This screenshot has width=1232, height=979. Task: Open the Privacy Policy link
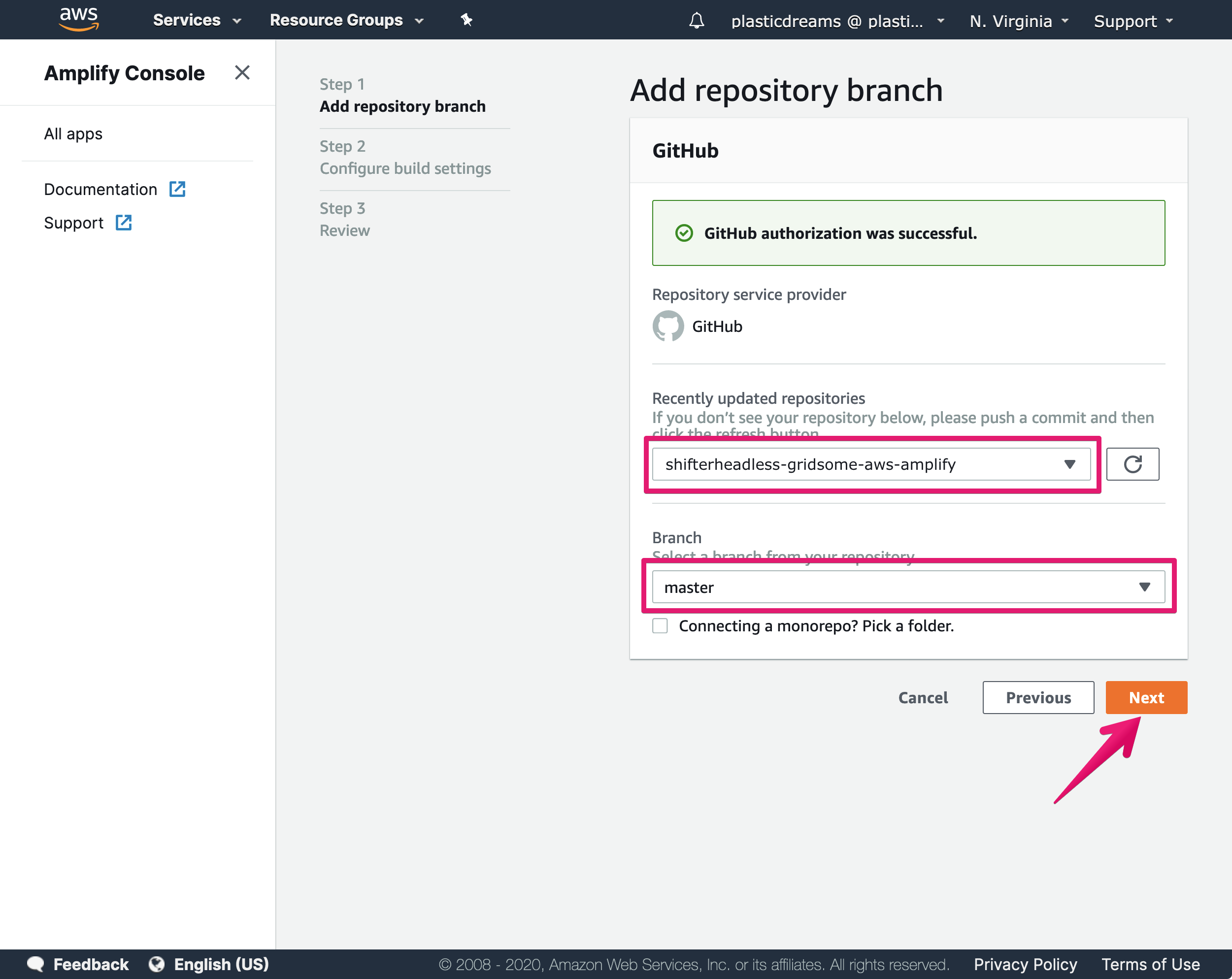(x=1025, y=964)
